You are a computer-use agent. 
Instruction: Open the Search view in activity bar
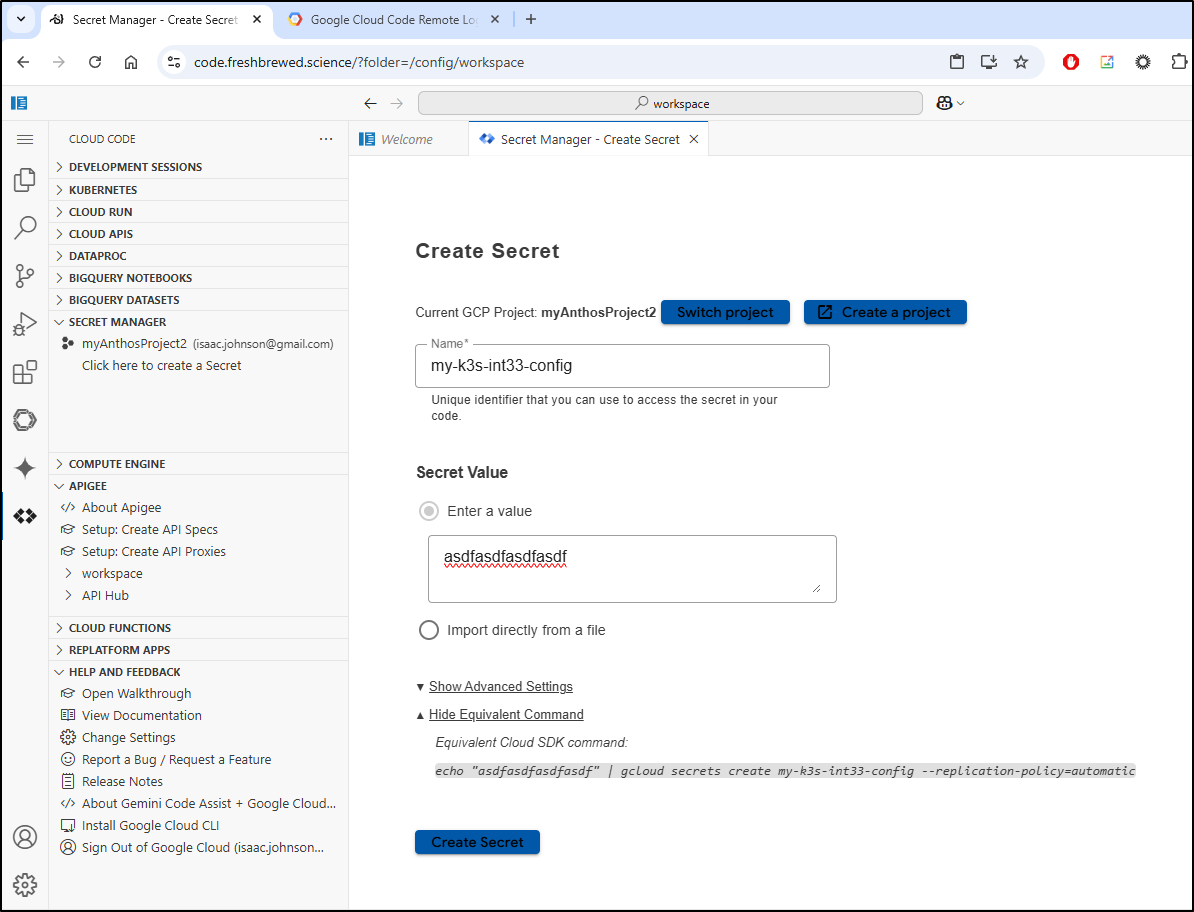(x=24, y=228)
